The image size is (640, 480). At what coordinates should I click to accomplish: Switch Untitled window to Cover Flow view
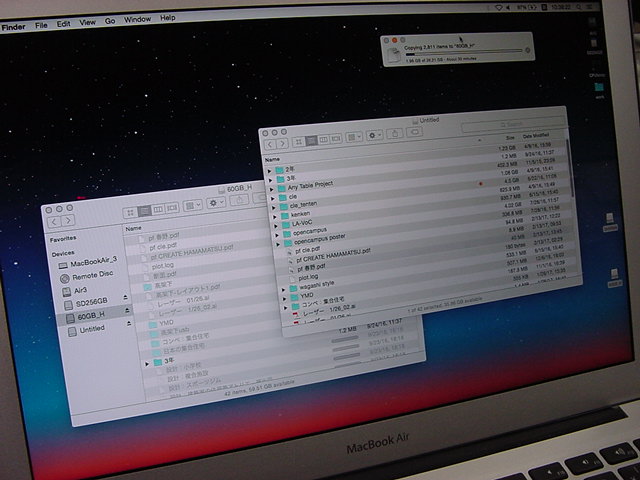336,139
